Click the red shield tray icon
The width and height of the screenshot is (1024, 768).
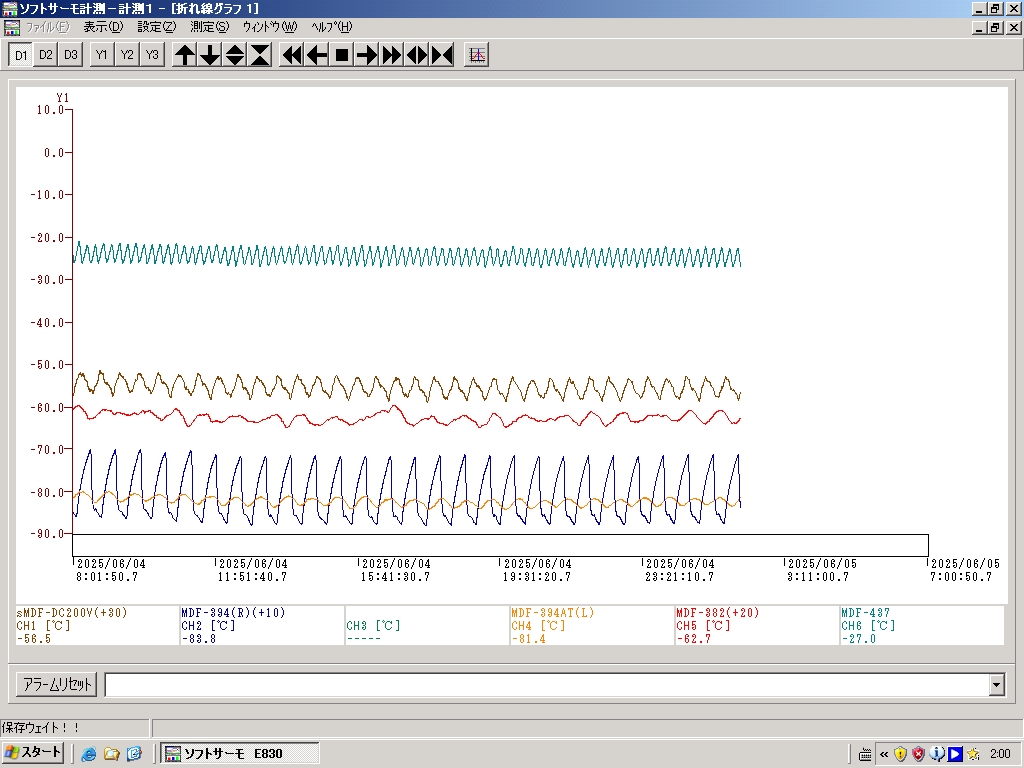tap(919, 754)
